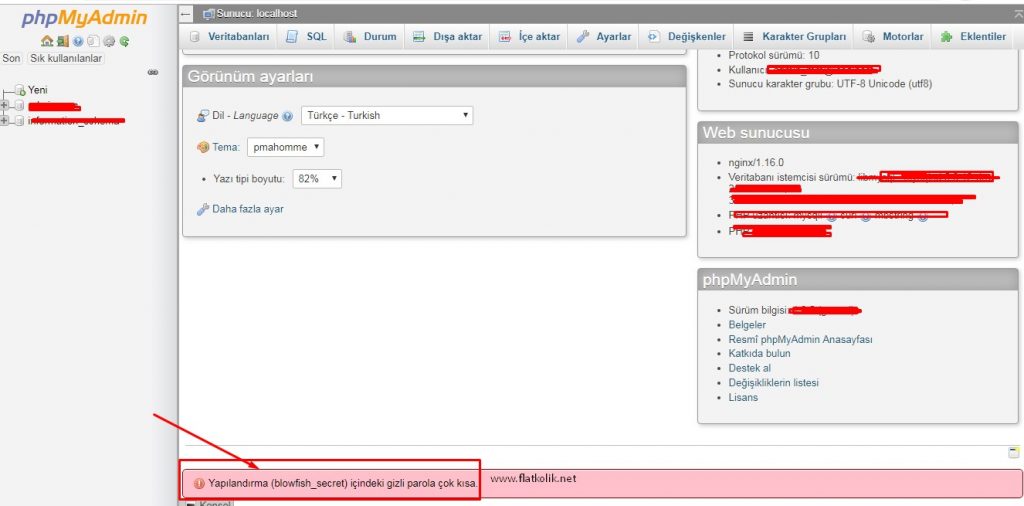Viewport: 1024px width, 506px height.
Task: Open Resmî phpMyAdmin Anasayfası link
Action: 800,340
